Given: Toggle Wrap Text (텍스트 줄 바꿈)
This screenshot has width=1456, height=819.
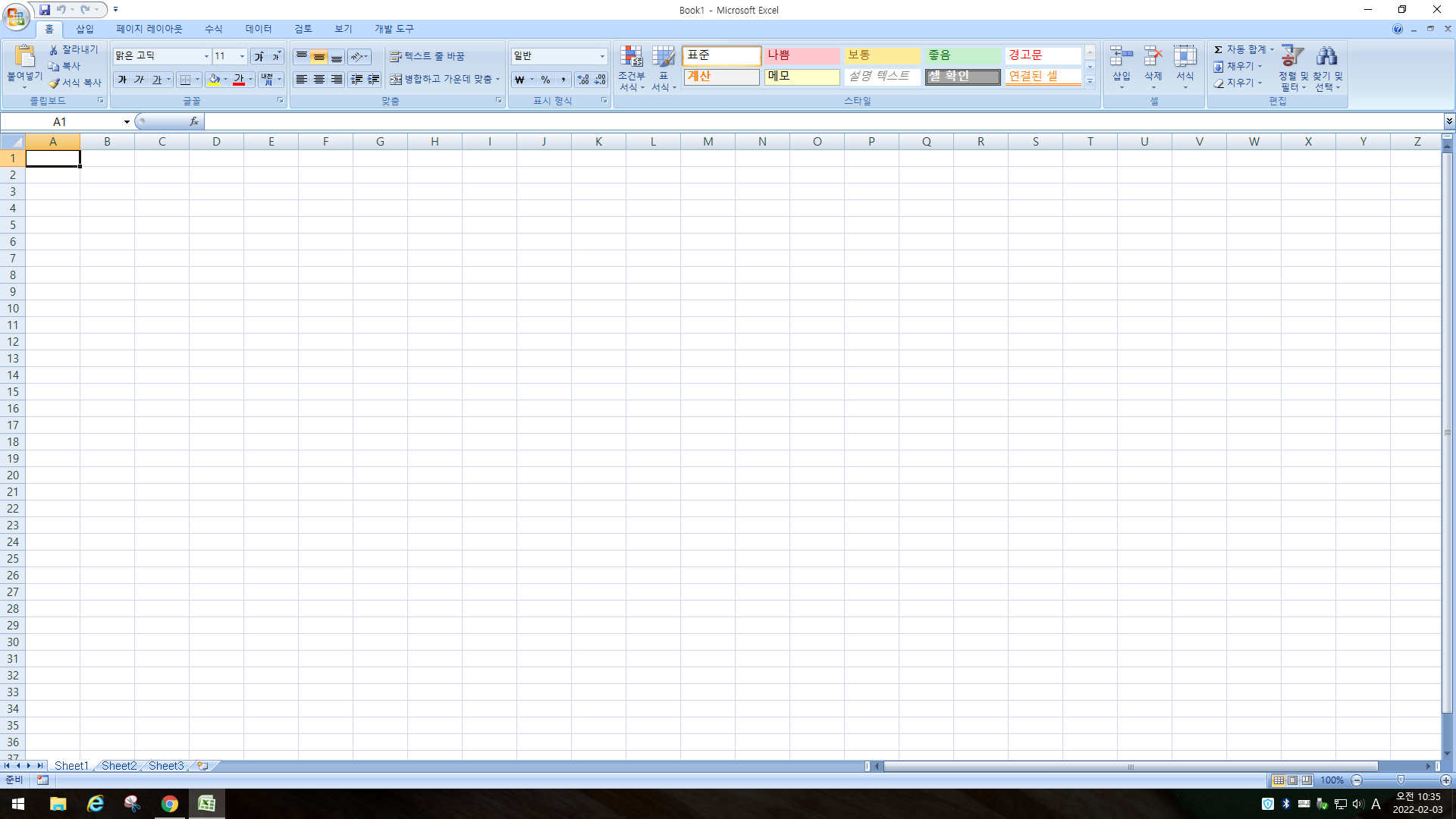Looking at the screenshot, I should click(427, 56).
